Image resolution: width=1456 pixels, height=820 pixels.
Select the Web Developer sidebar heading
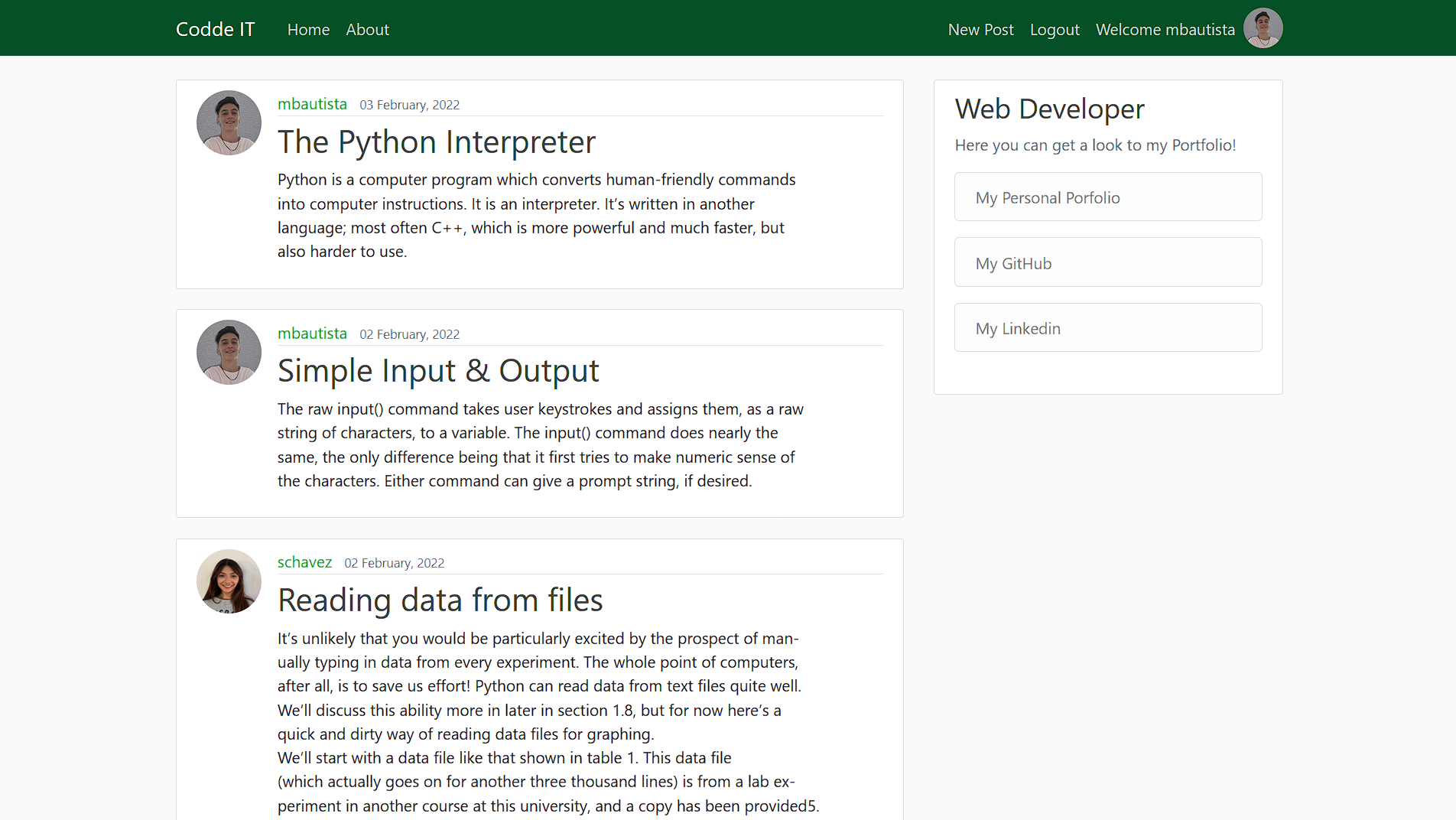click(1049, 109)
